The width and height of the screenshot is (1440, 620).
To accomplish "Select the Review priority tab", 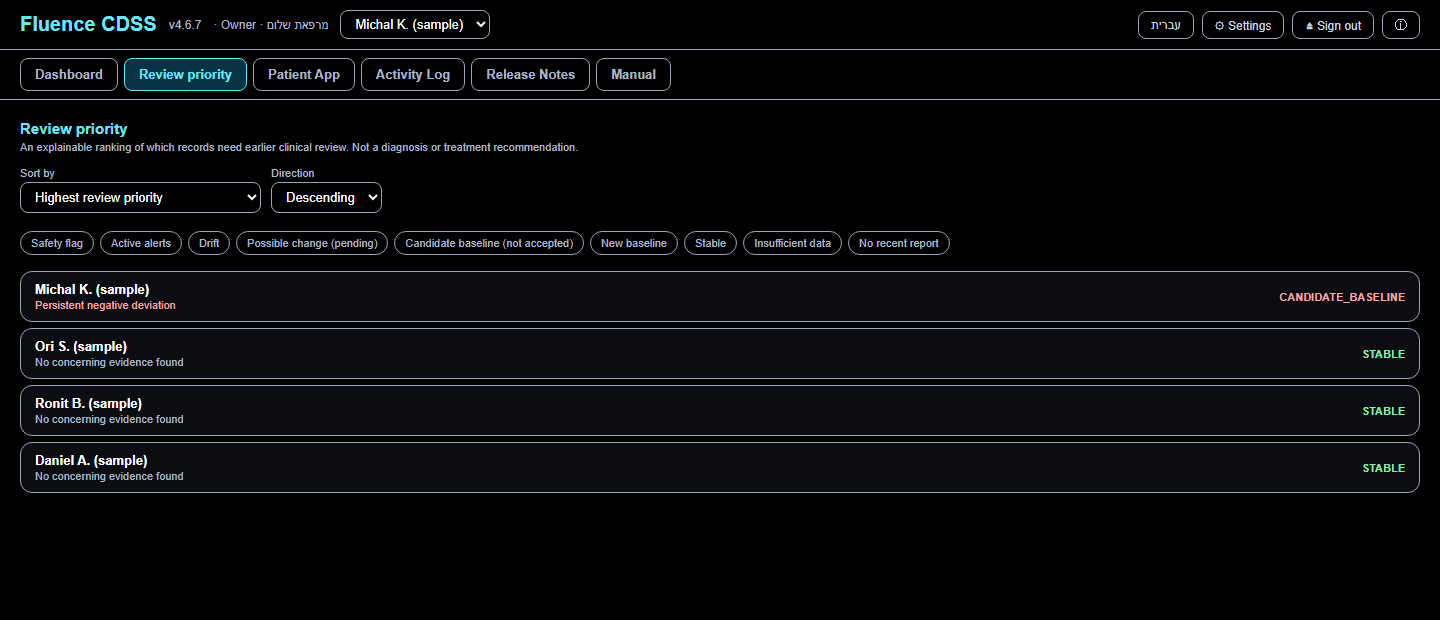I will (185, 74).
